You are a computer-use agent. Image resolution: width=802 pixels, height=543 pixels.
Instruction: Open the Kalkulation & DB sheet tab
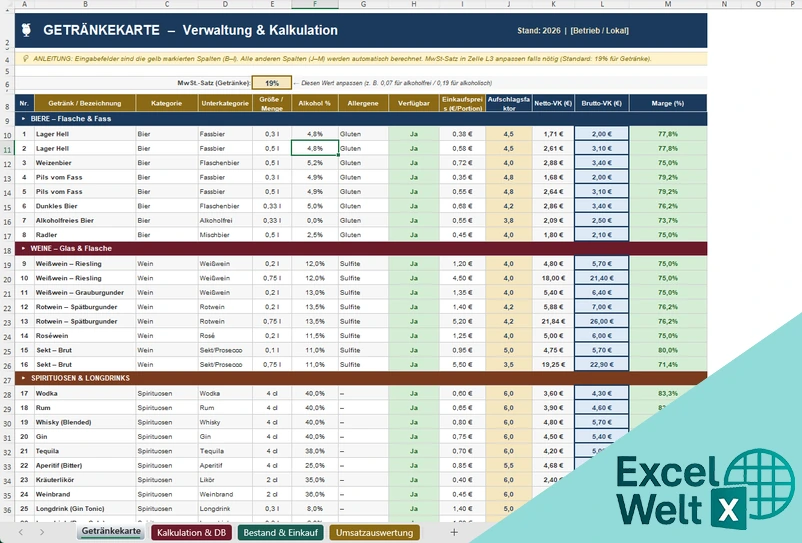click(191, 532)
